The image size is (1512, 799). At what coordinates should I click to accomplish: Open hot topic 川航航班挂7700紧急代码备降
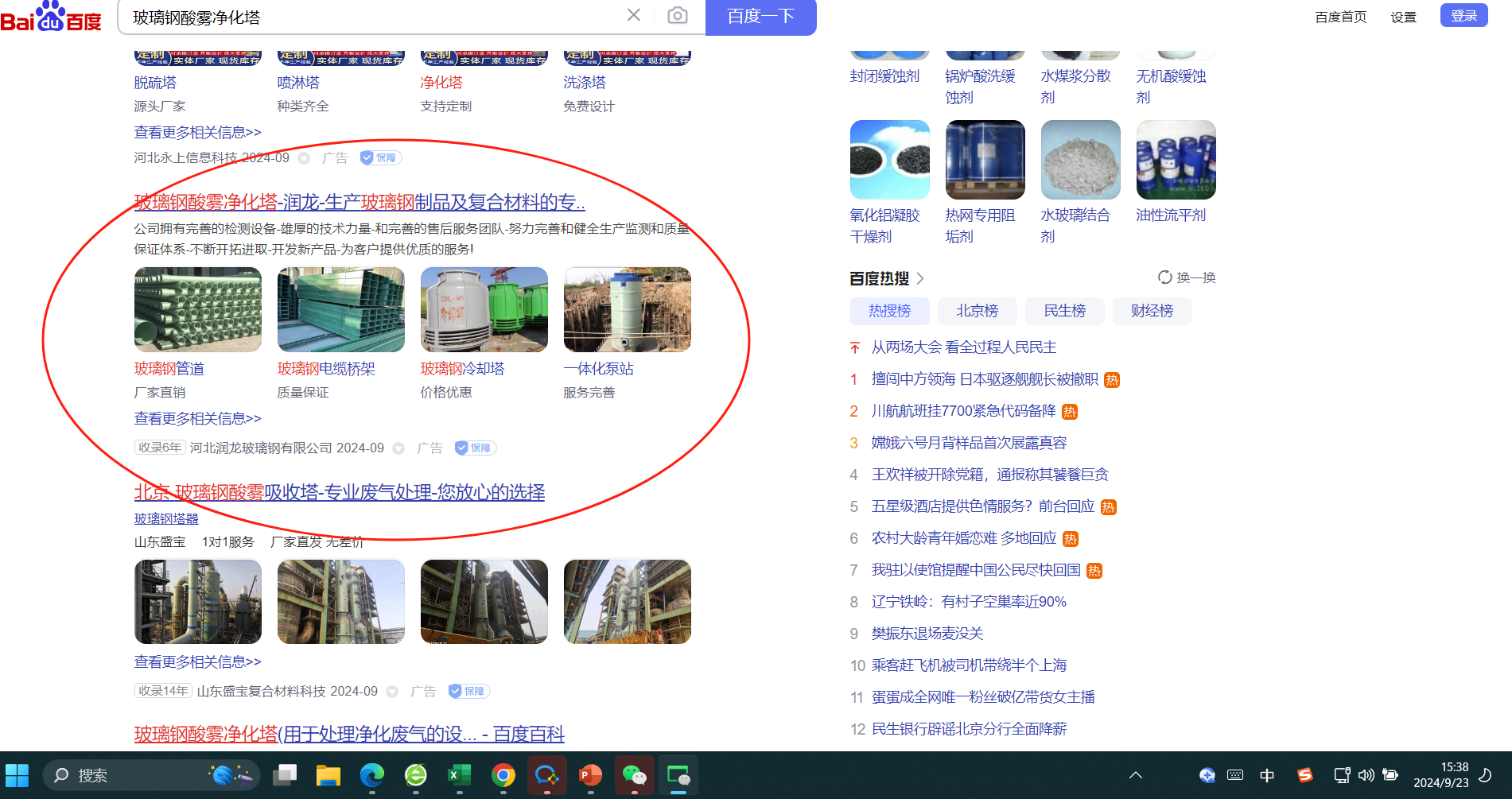coord(964,411)
